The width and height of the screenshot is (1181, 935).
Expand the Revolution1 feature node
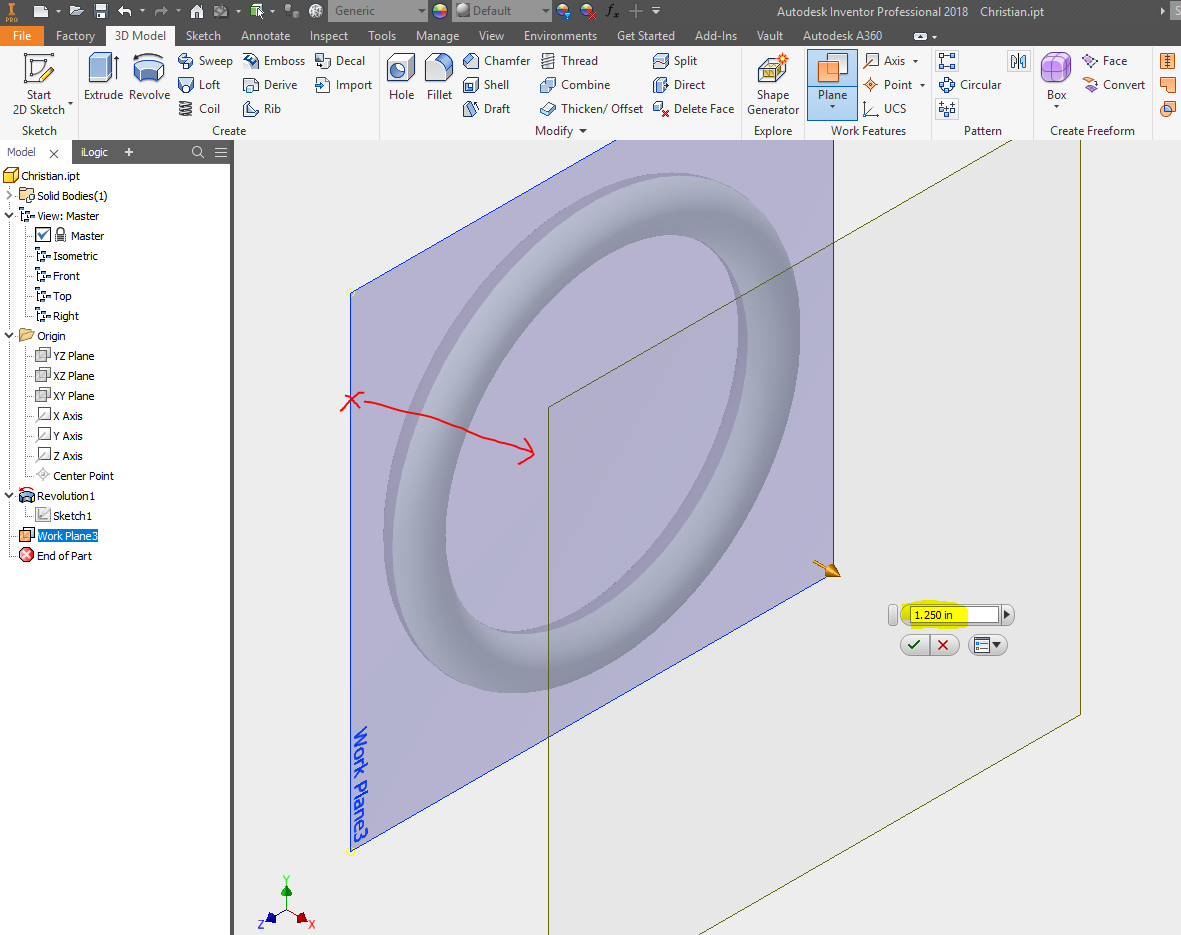tap(7, 495)
